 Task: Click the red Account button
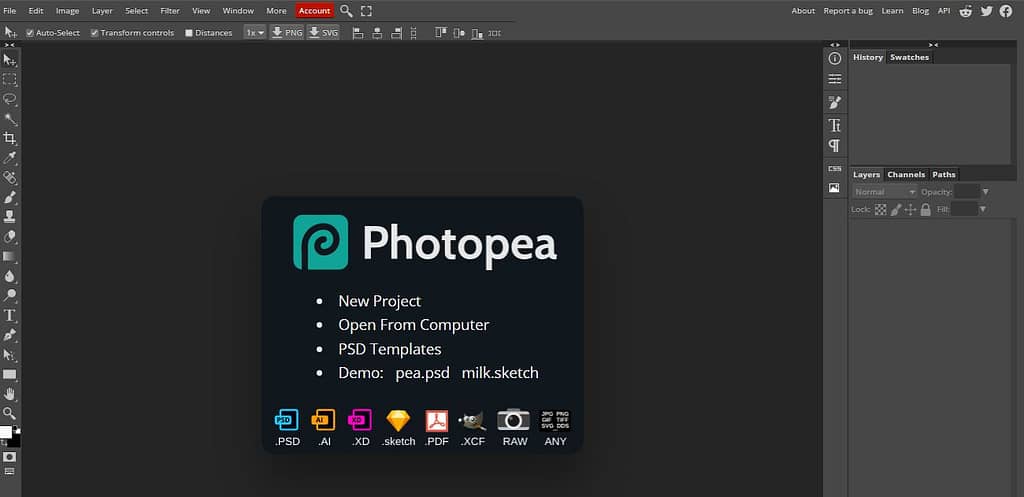[x=314, y=10]
